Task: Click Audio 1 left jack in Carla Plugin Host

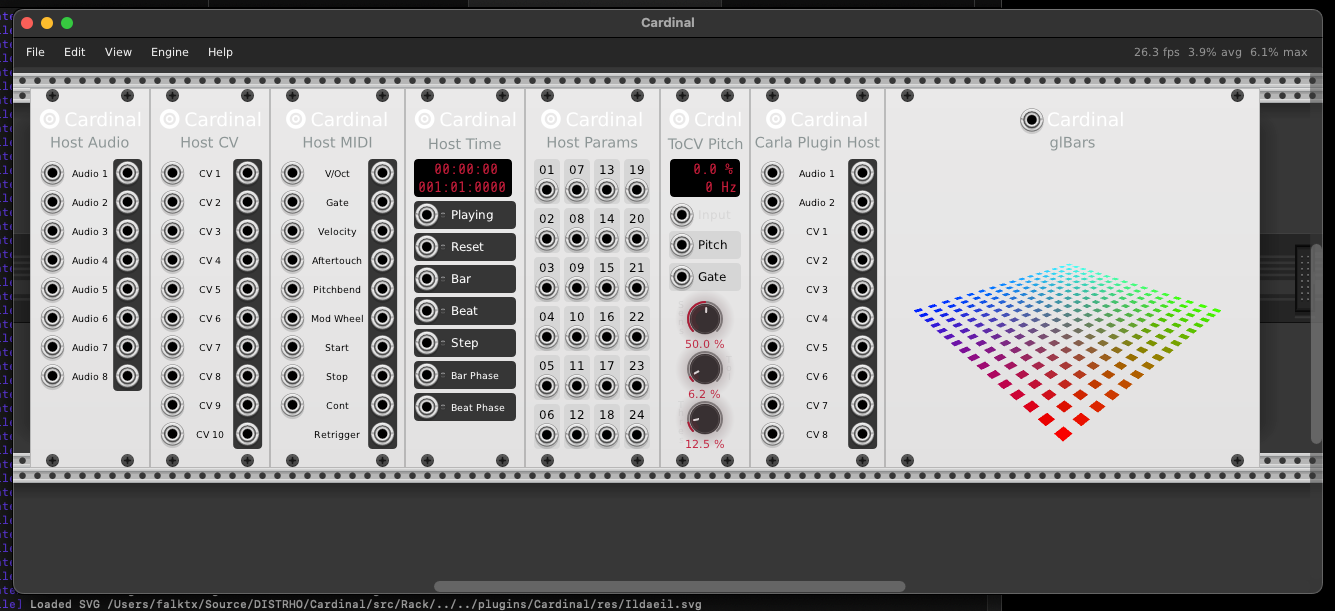Action: point(772,173)
